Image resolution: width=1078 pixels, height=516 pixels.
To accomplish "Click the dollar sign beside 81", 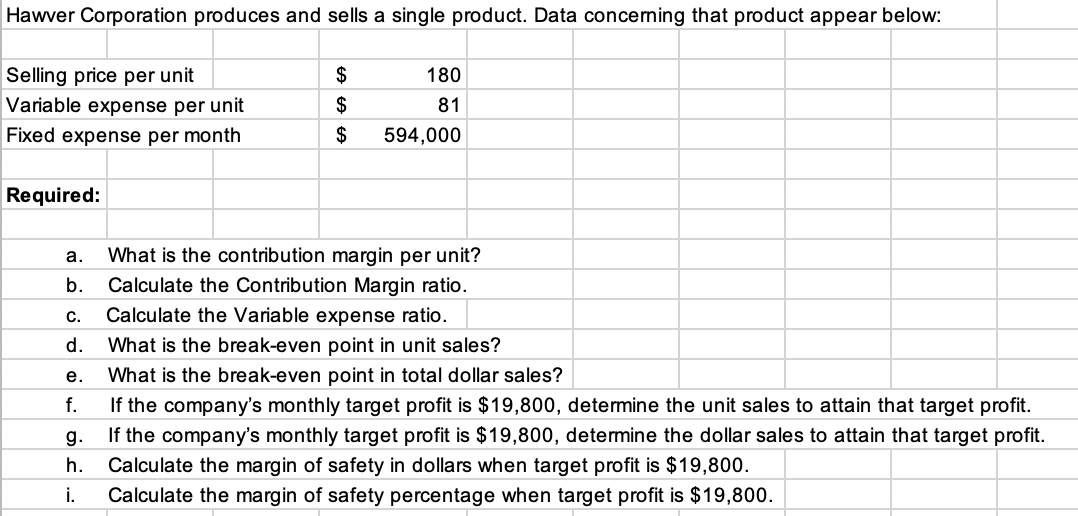I will coord(340,105).
